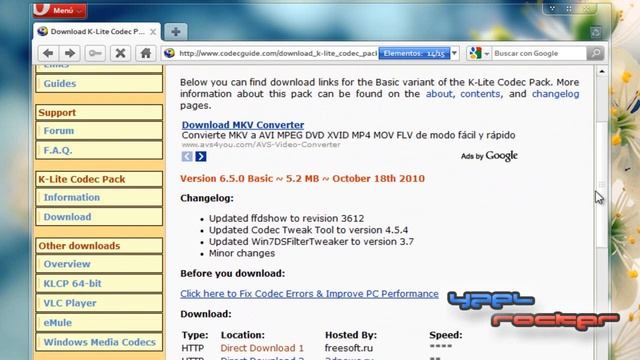Click the site globe icon in address bar

coord(170,53)
